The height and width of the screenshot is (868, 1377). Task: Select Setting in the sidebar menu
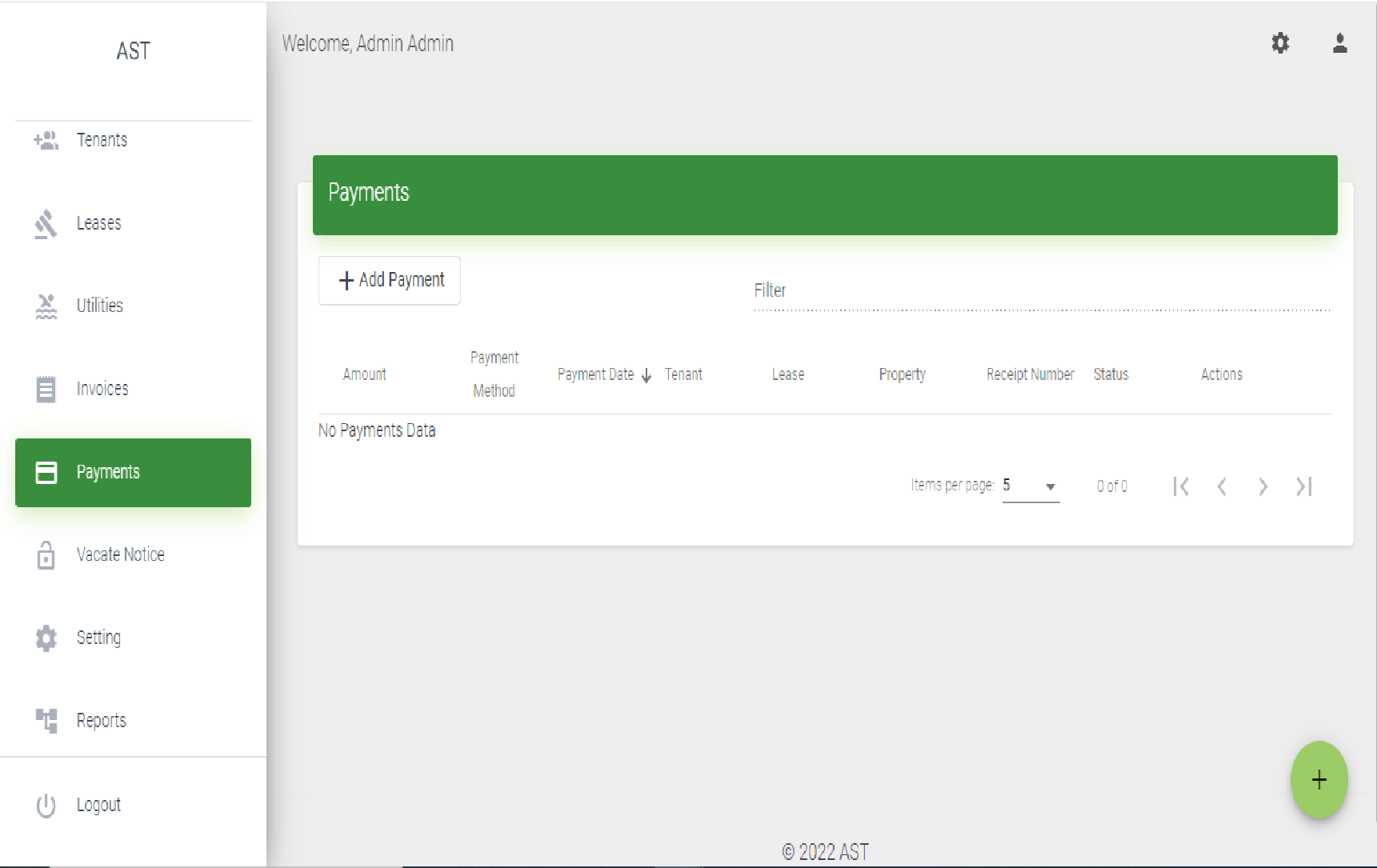coord(99,638)
